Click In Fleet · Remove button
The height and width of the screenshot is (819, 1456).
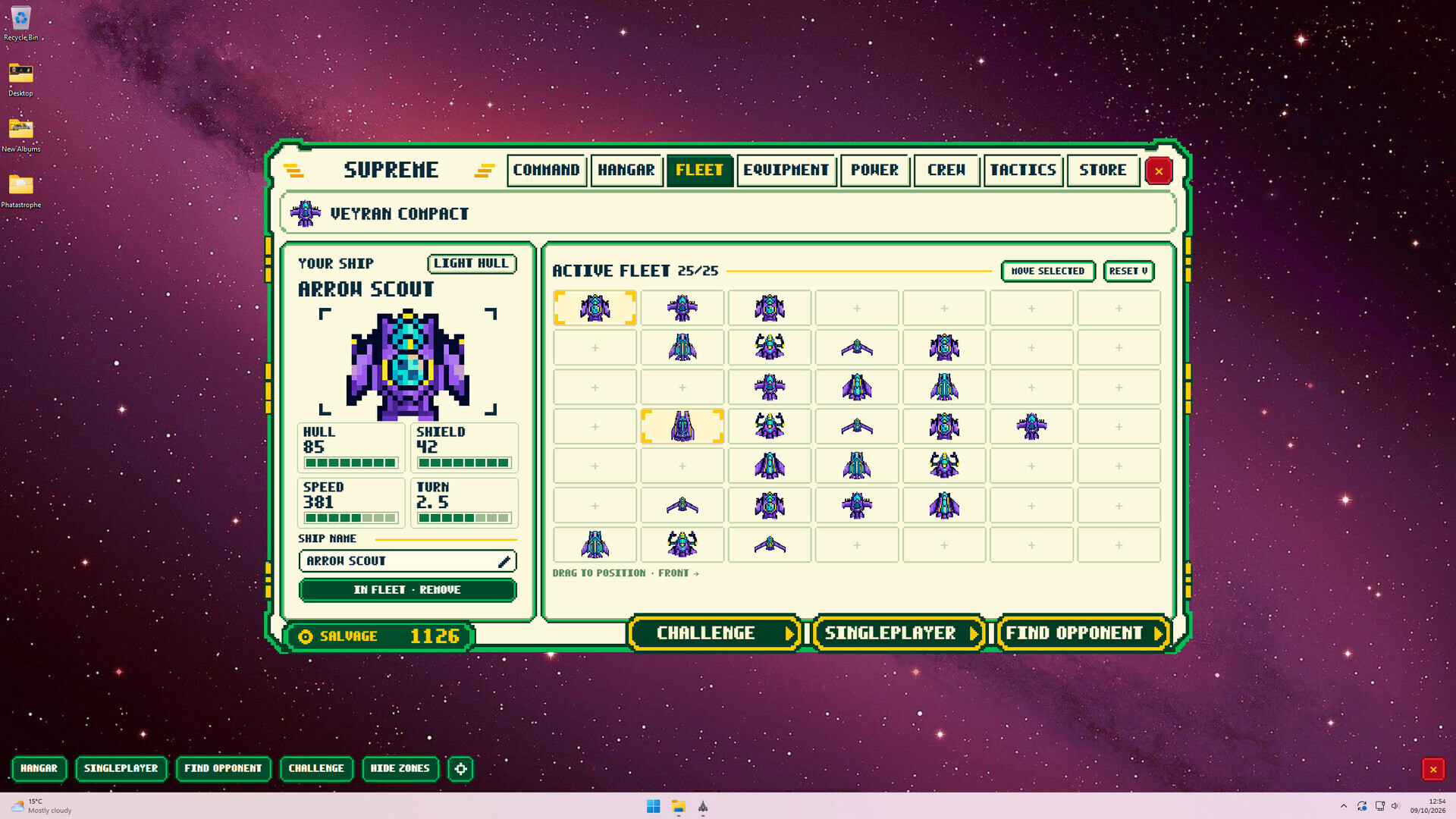pyautogui.click(x=407, y=590)
